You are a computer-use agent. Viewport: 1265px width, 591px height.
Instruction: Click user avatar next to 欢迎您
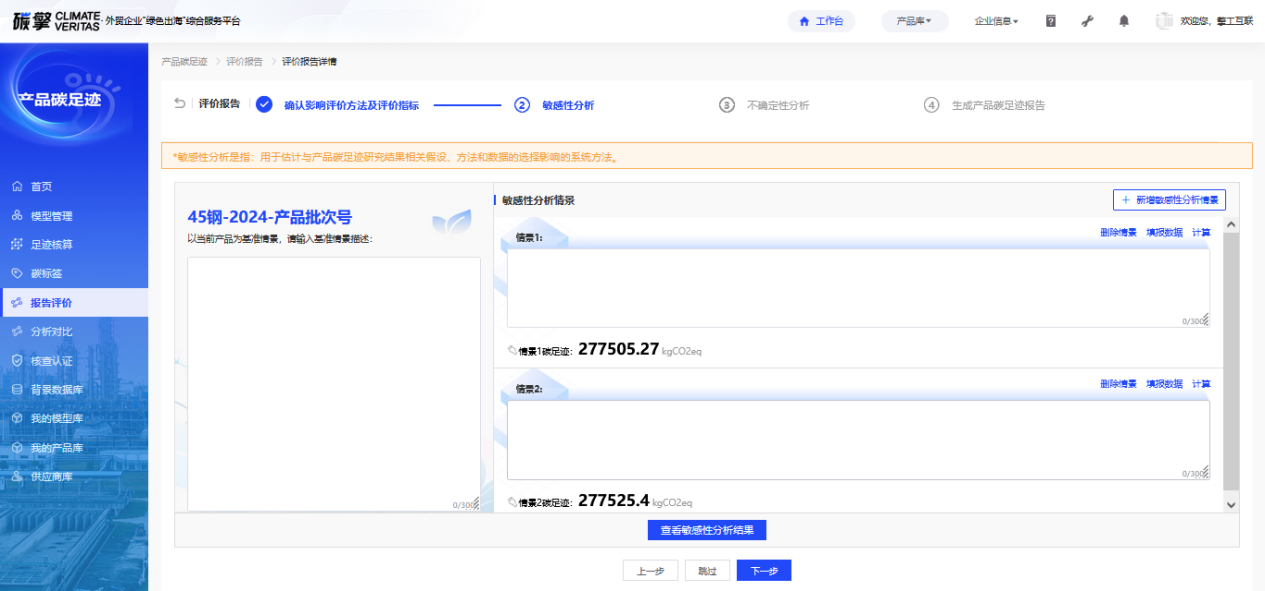(x=1164, y=21)
